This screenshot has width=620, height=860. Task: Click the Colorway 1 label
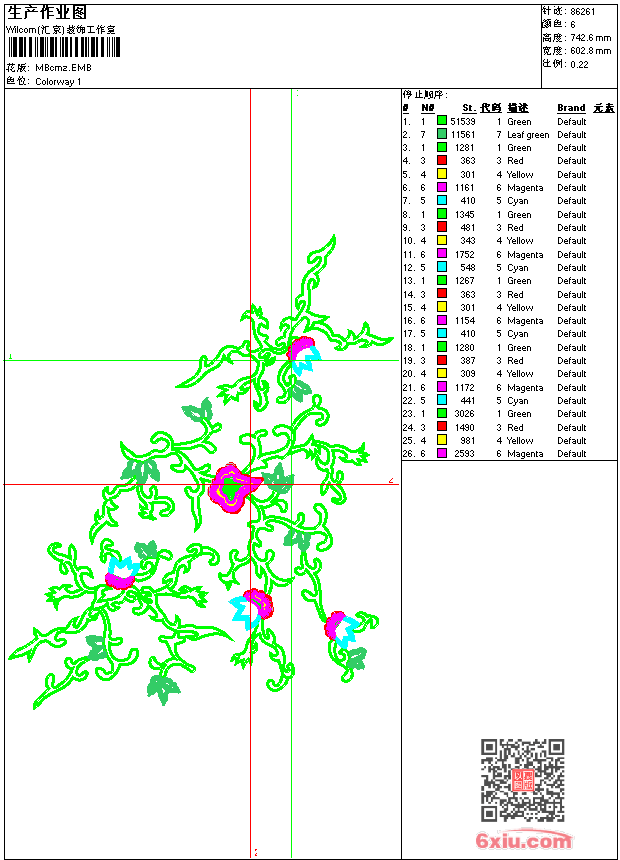(x=58, y=81)
